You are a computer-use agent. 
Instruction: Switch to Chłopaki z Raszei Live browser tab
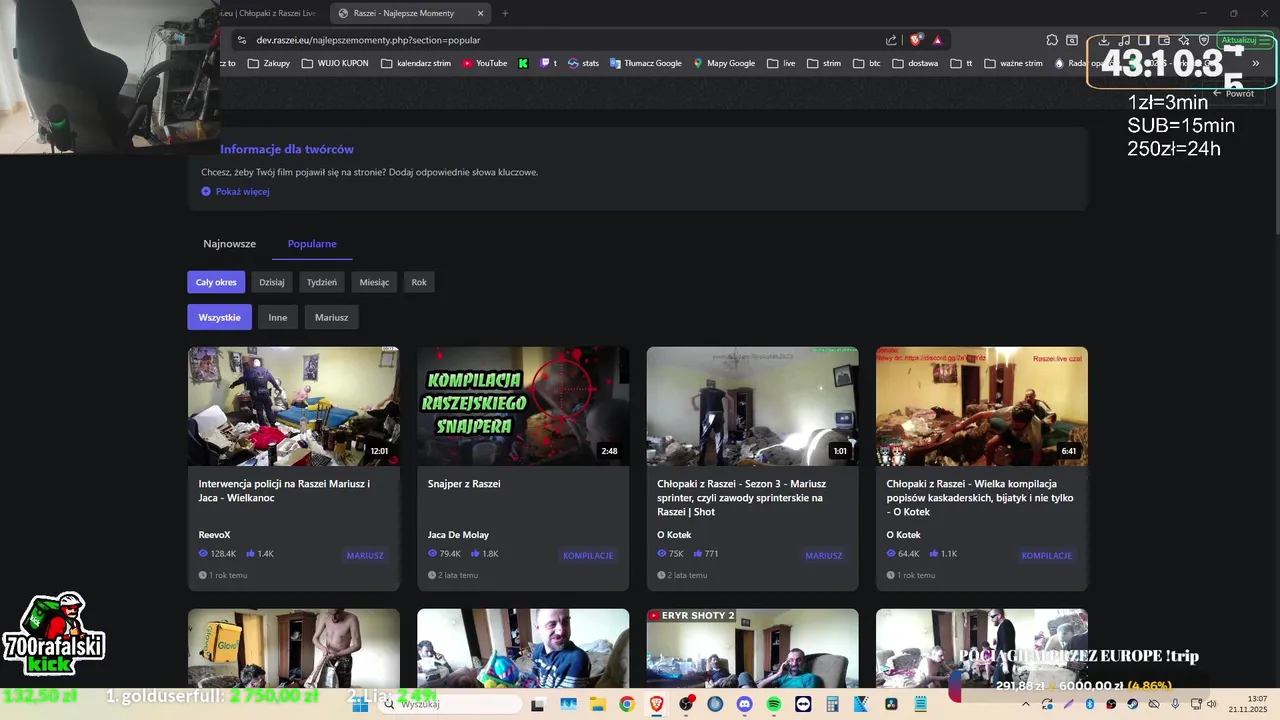point(267,13)
